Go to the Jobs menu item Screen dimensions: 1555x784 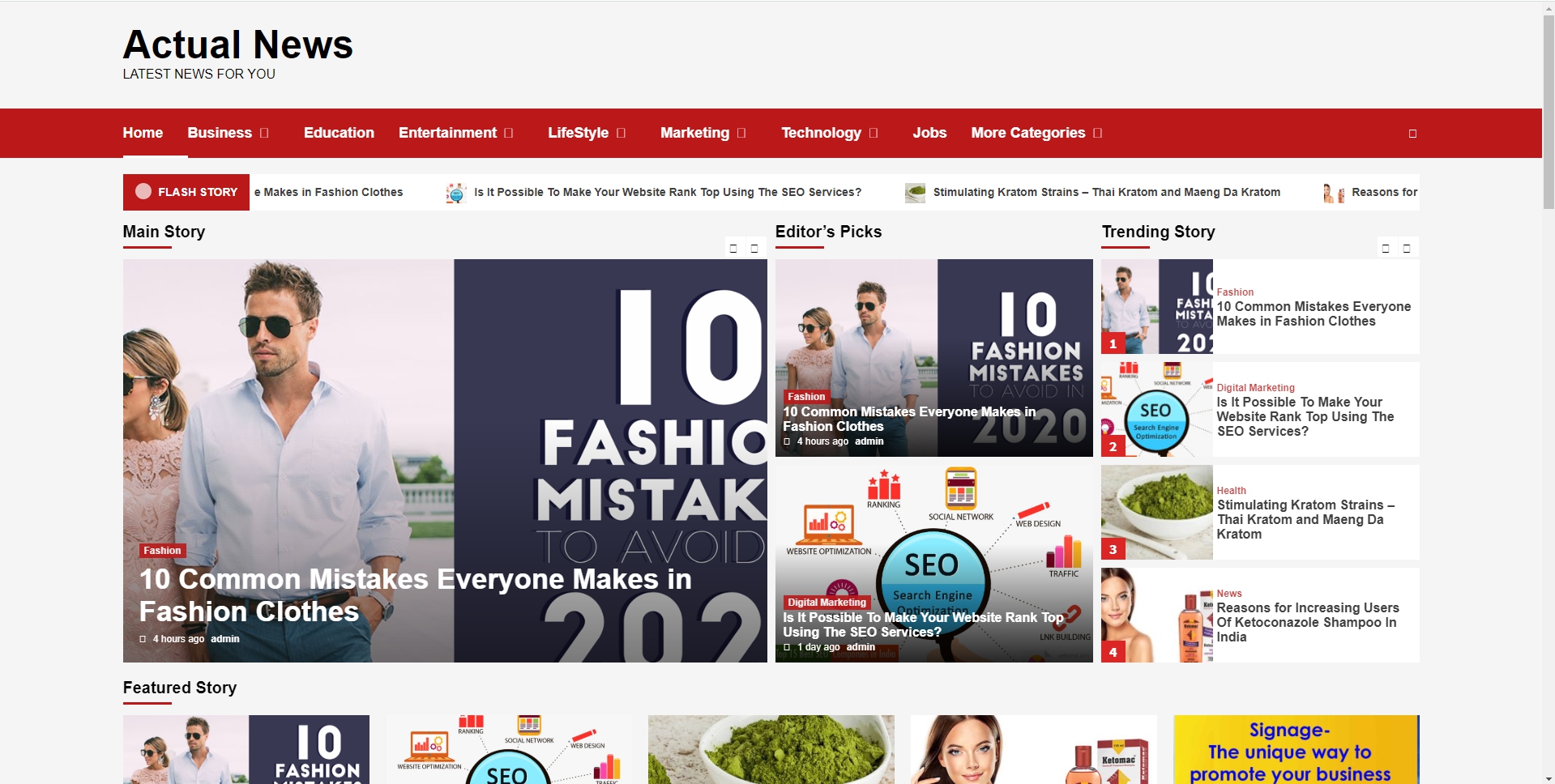[929, 133]
